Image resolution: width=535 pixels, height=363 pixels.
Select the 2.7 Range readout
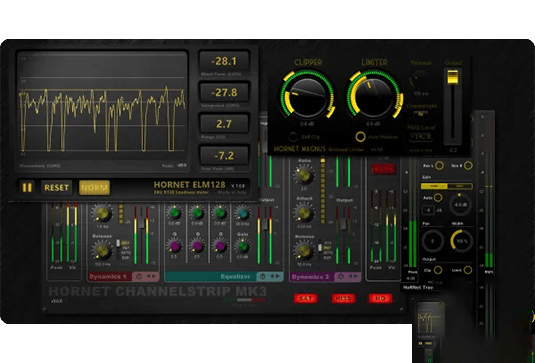coord(224,124)
